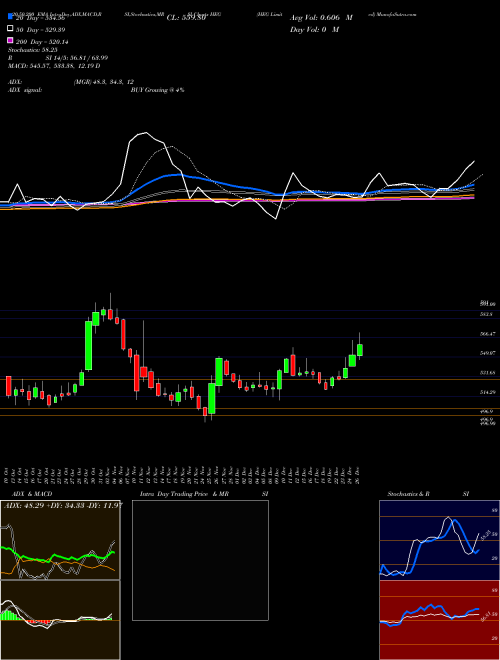Click the 'Day Vol: 0 M' value

314,29
